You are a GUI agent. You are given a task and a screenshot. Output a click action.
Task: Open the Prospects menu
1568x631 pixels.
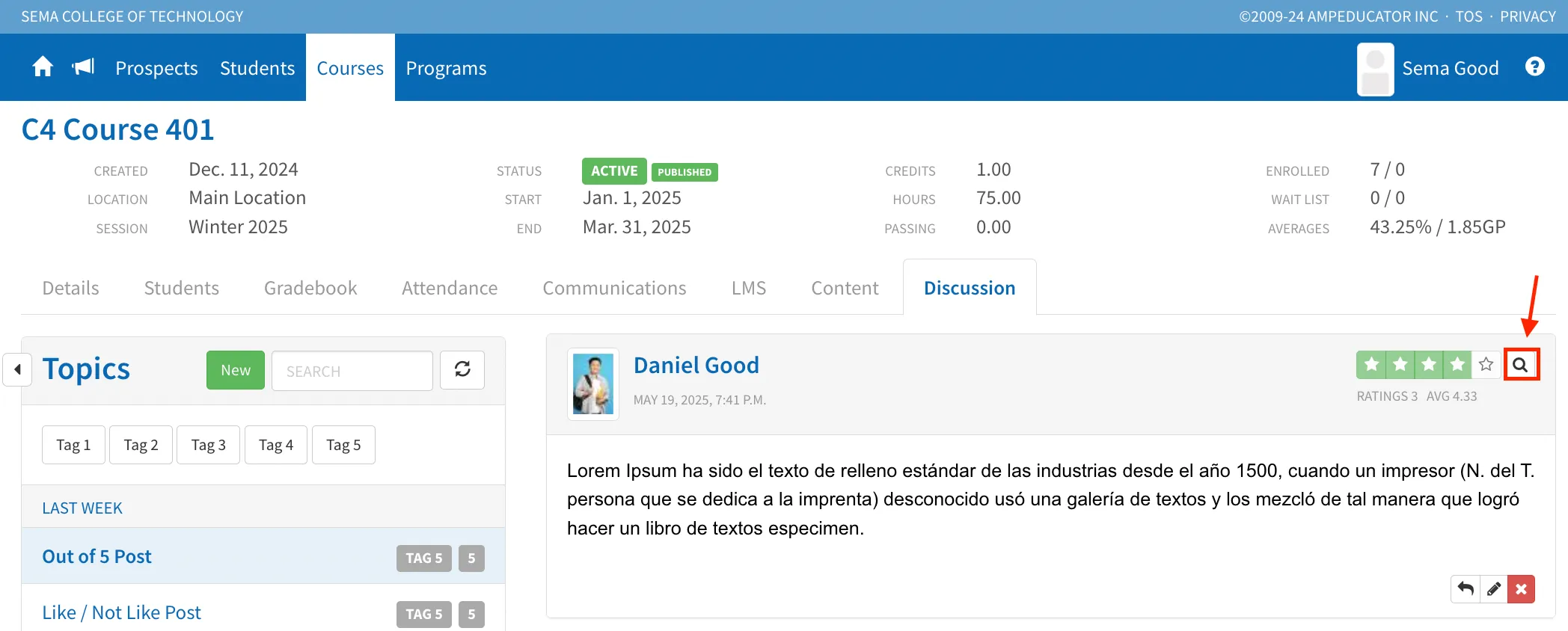point(156,68)
